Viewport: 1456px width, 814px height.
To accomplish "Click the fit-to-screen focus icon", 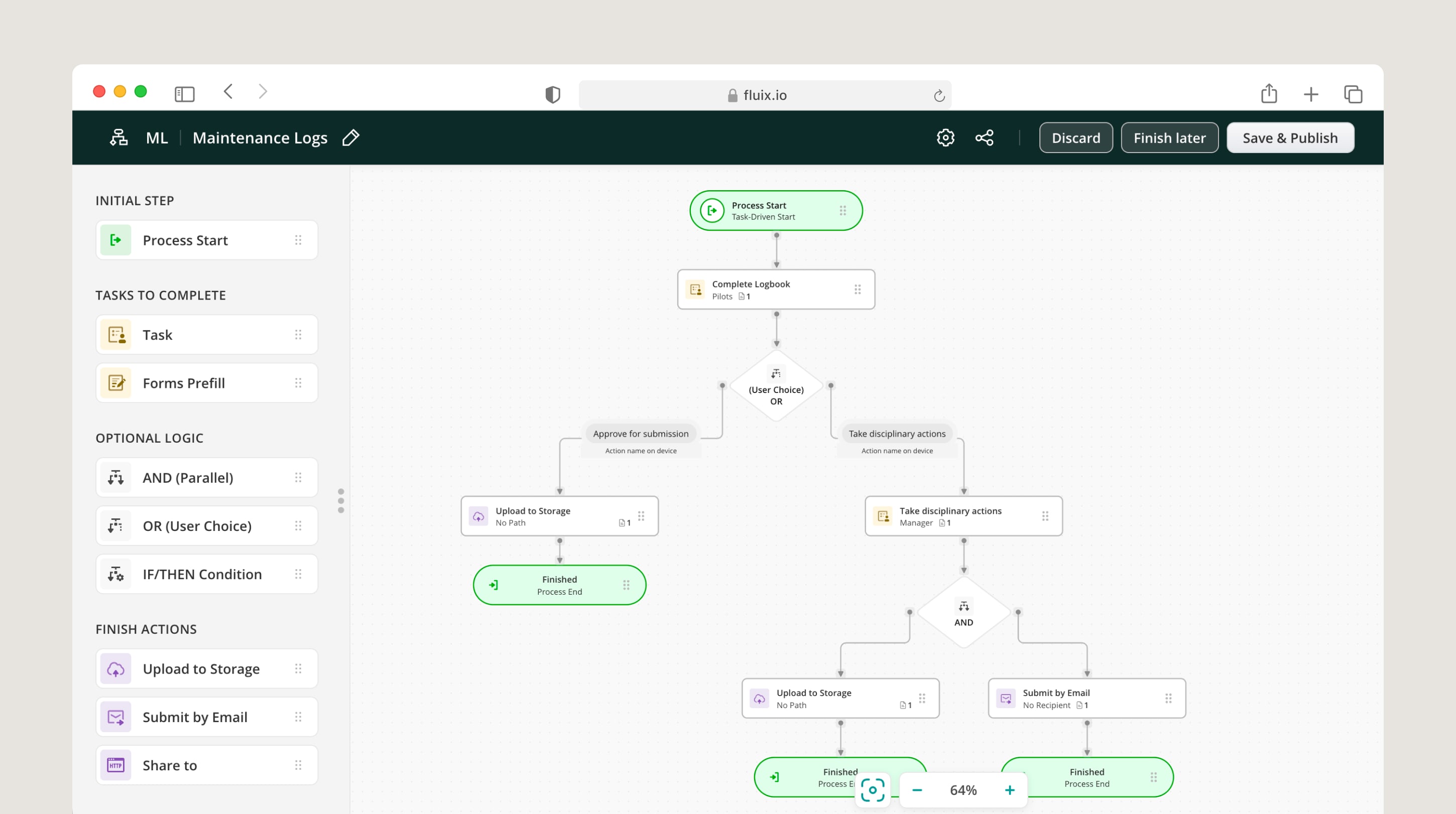I will coord(872,790).
